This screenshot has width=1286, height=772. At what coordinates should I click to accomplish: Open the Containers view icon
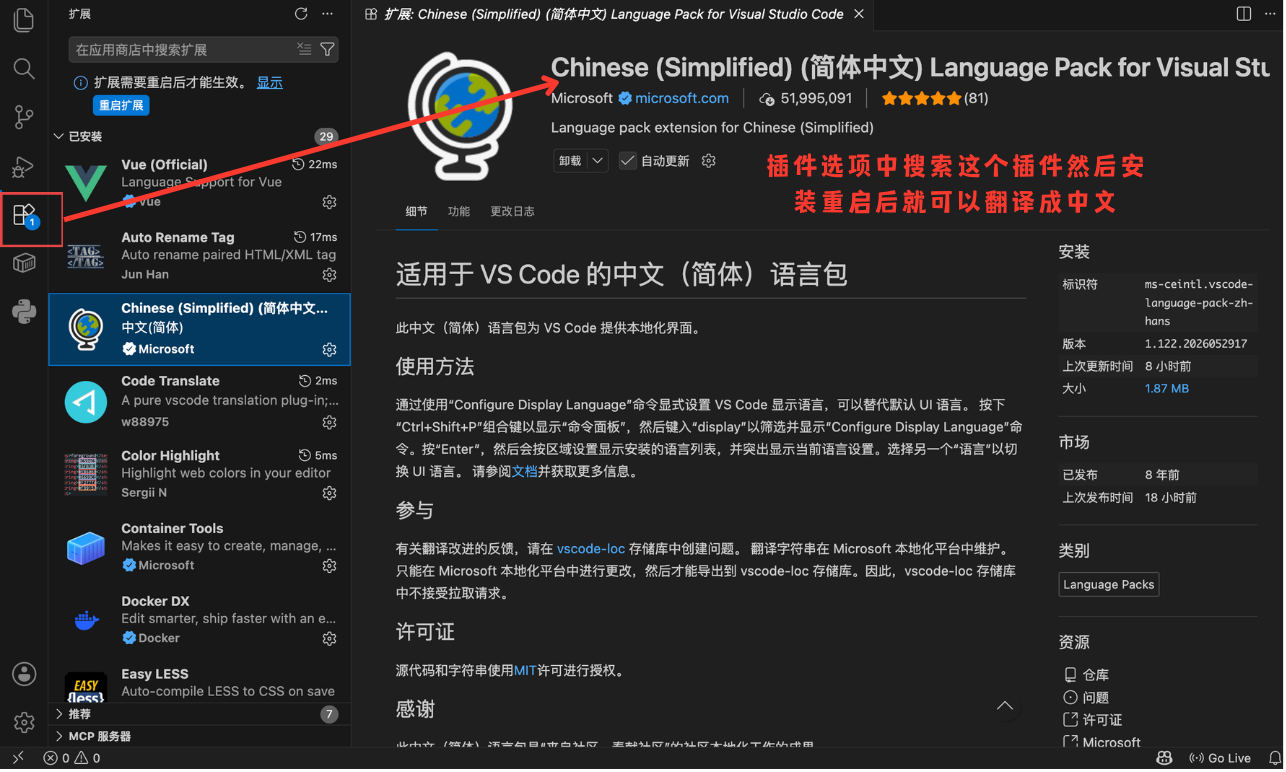pos(24,263)
